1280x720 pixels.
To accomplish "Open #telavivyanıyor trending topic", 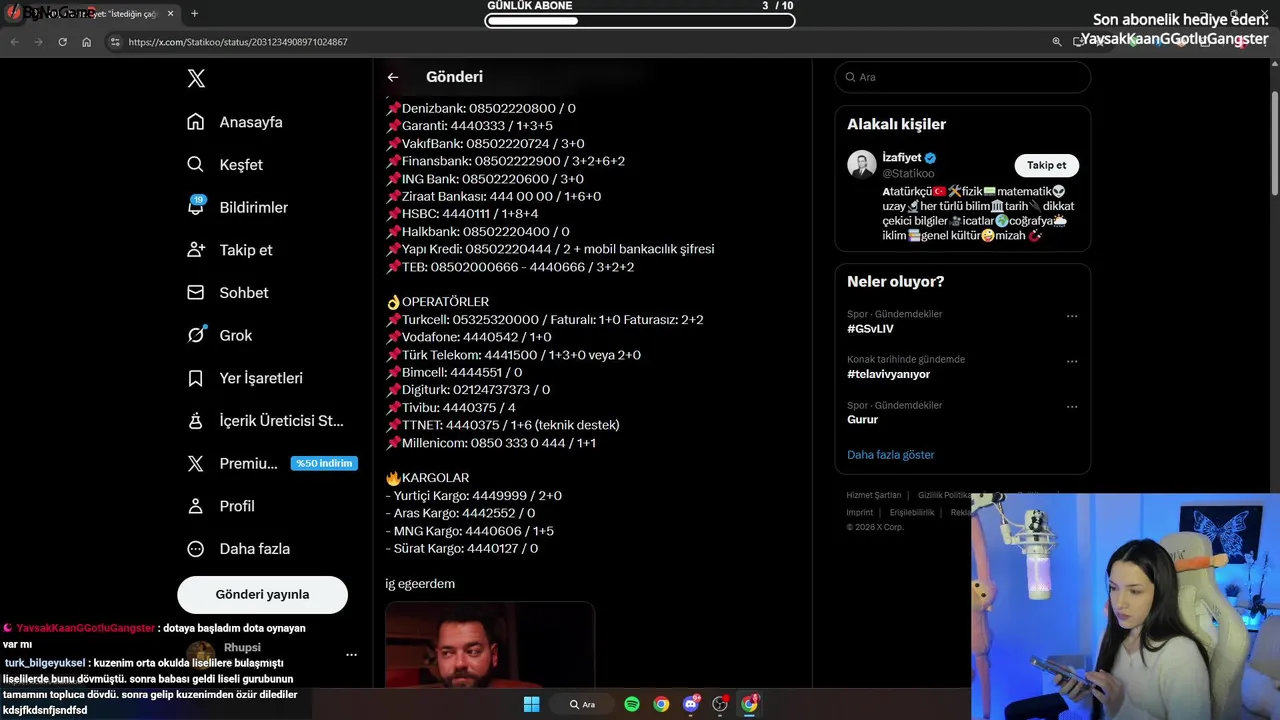I will 888,374.
